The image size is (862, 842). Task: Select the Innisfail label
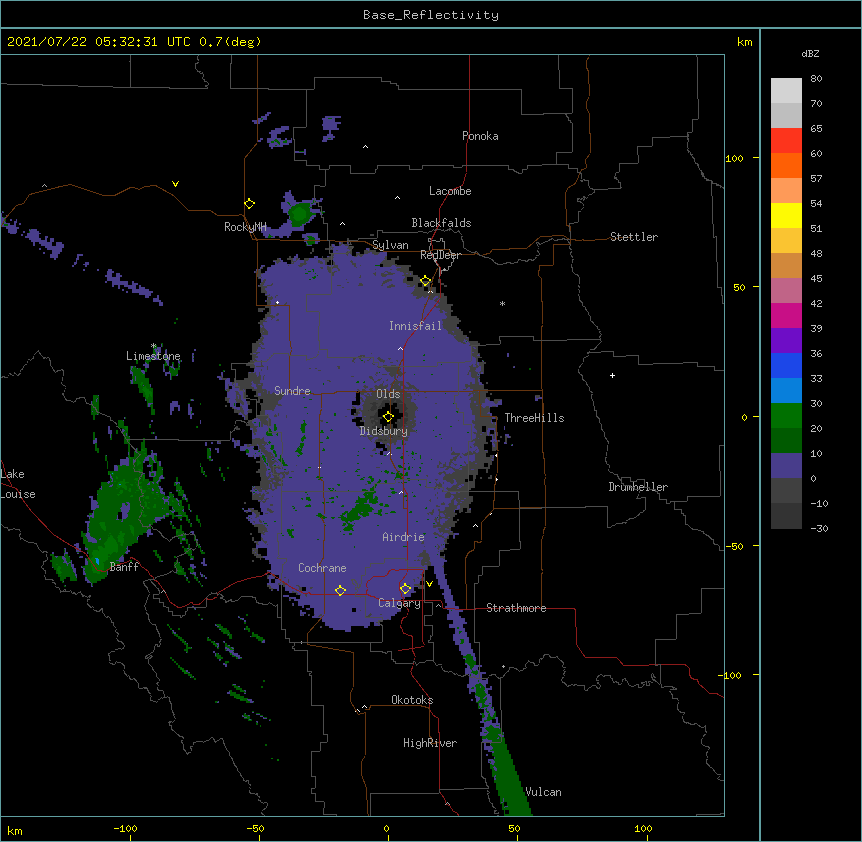[415, 326]
